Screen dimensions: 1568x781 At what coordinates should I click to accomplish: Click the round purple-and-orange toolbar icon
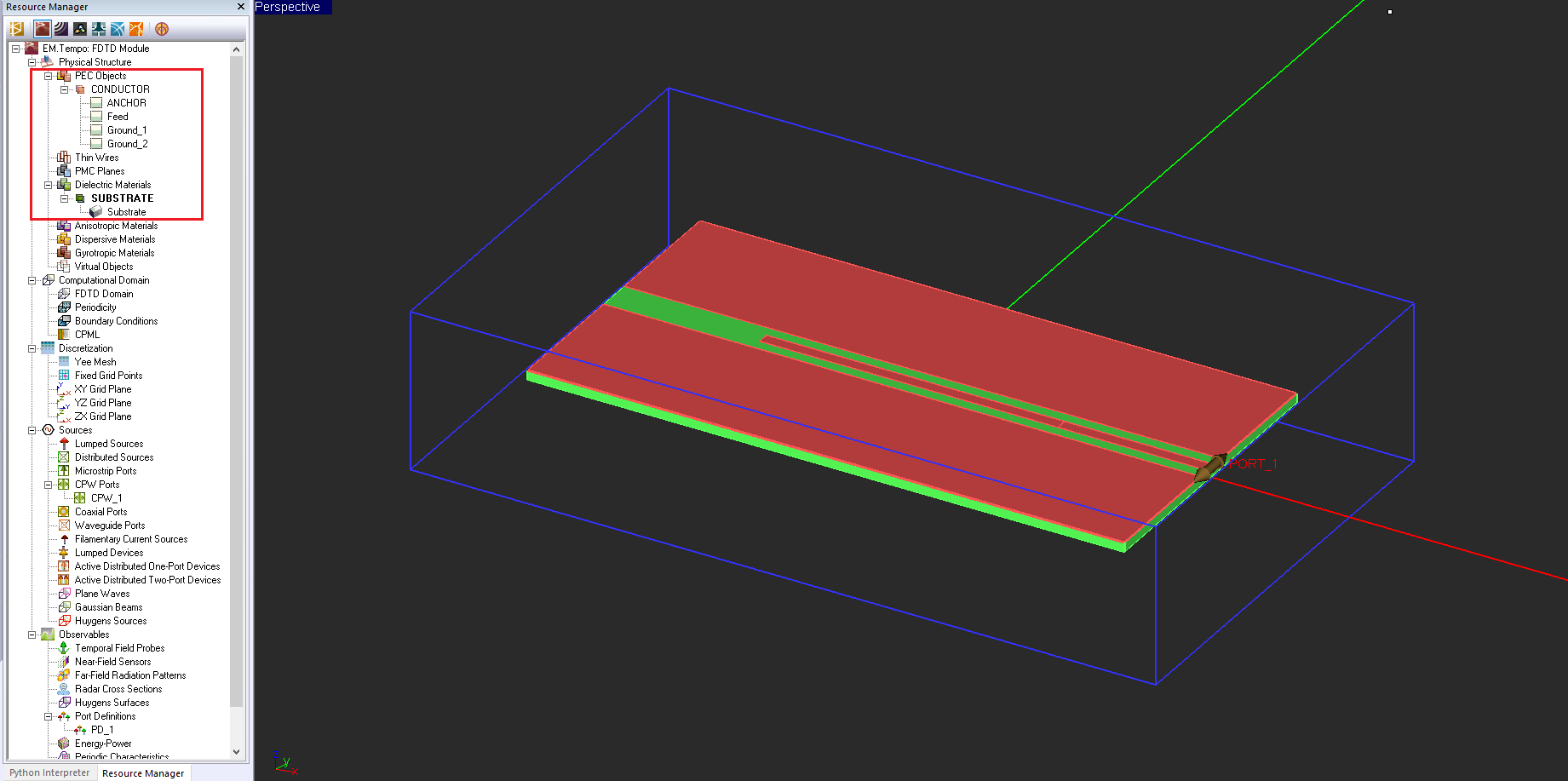(162, 29)
